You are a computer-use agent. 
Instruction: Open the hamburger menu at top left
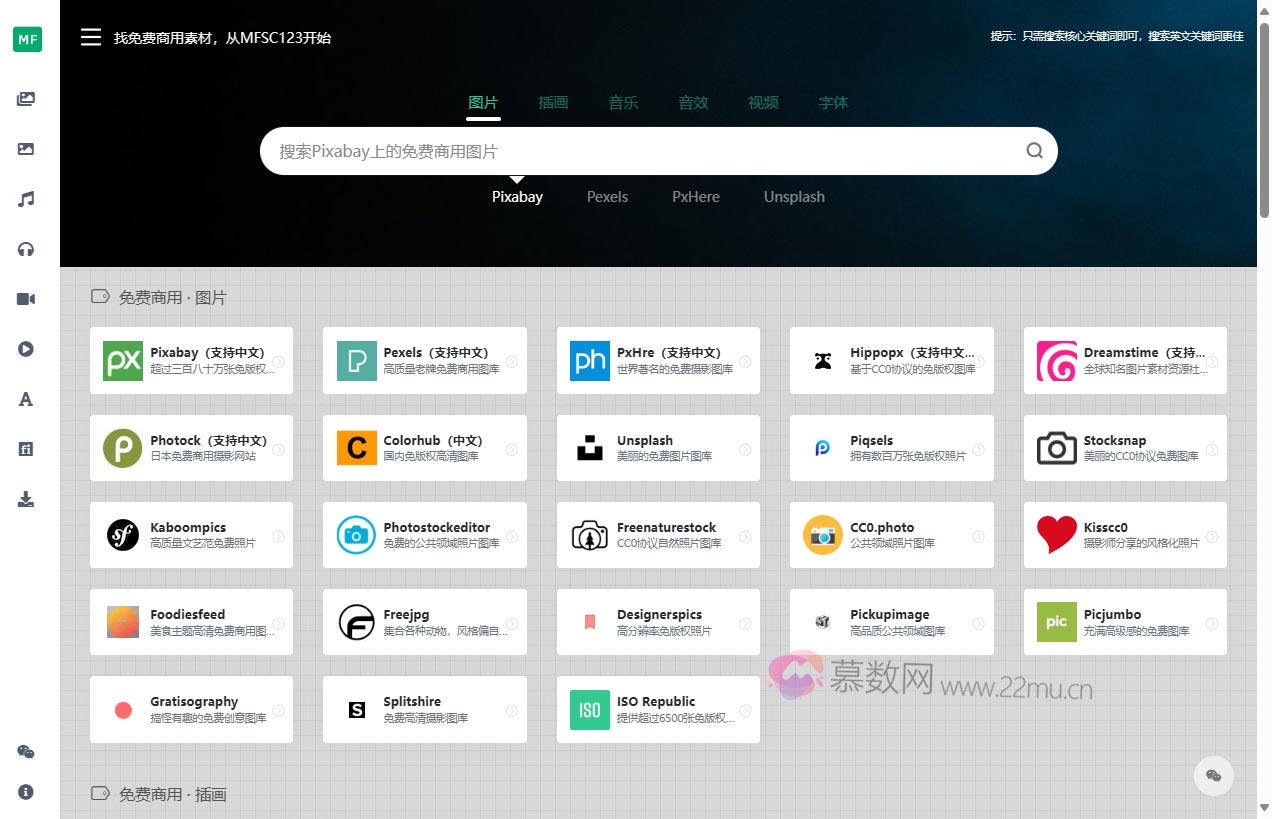click(91, 38)
